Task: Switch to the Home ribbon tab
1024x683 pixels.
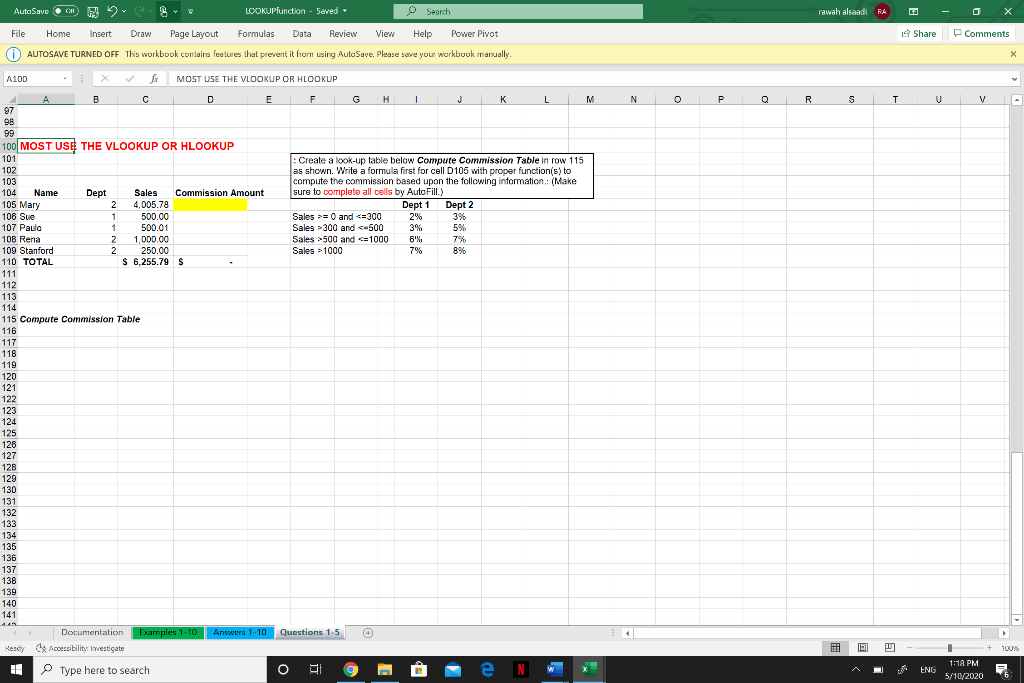Action: (58, 33)
